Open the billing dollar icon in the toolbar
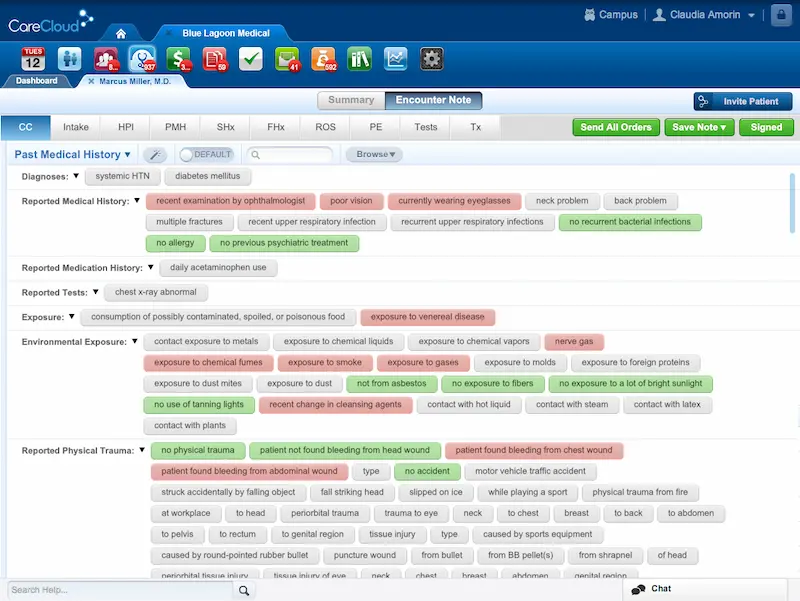This screenshot has width=800, height=601. [x=177, y=58]
